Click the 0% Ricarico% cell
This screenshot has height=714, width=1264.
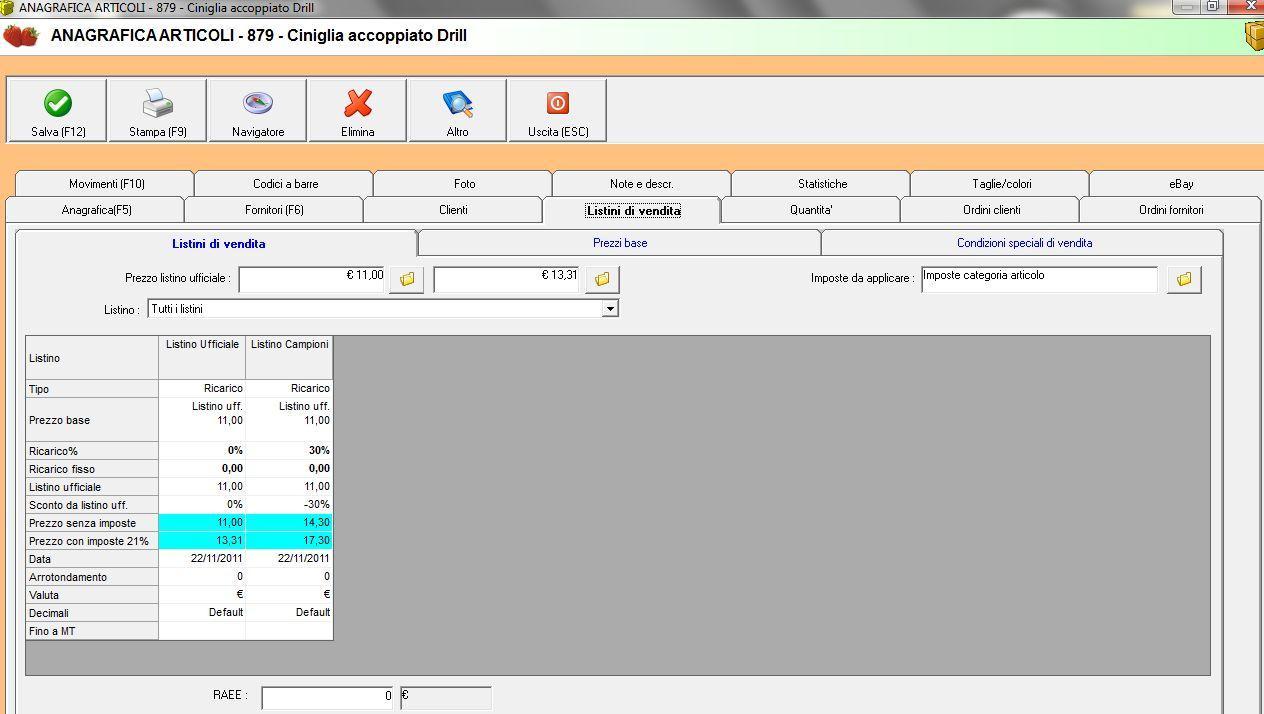[202, 450]
